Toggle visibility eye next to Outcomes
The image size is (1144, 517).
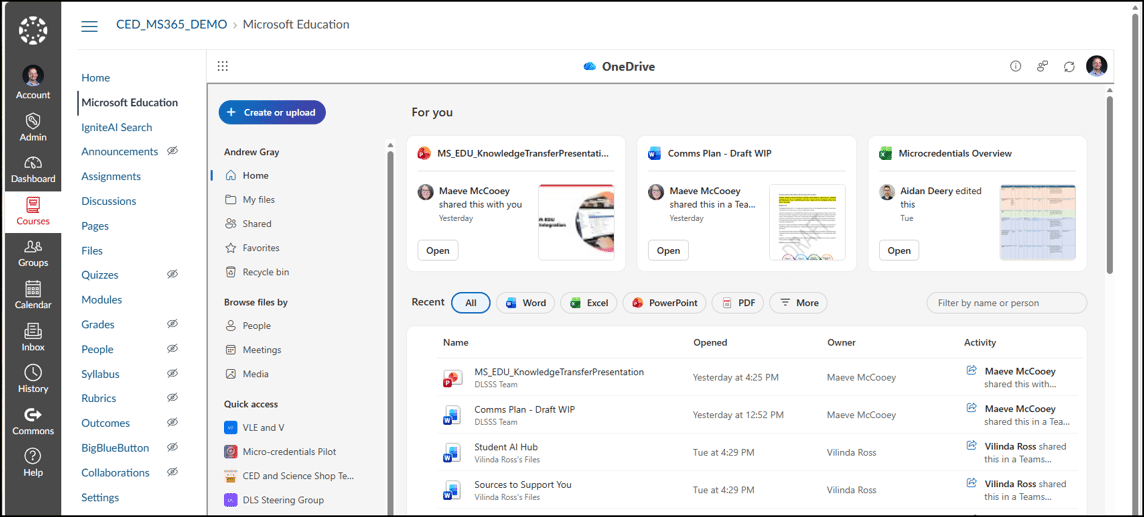tap(172, 423)
